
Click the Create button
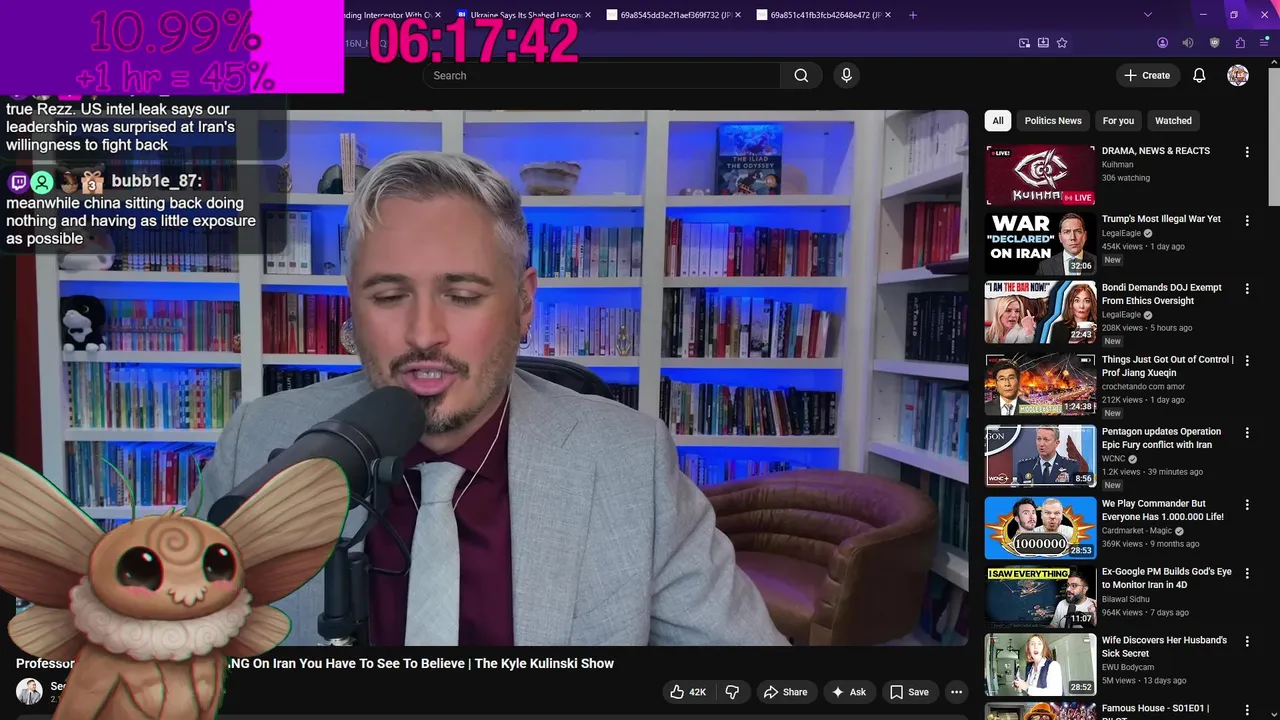pyautogui.click(x=1147, y=75)
